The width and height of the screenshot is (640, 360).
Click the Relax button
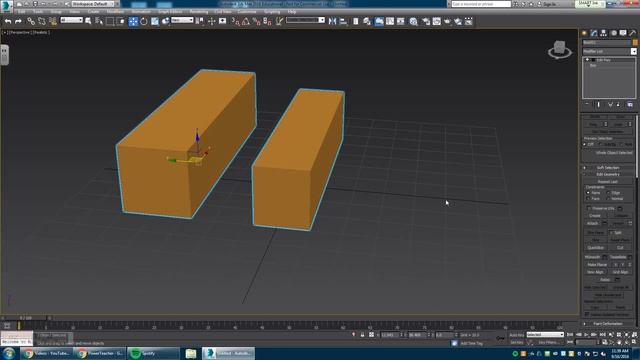[605, 280]
